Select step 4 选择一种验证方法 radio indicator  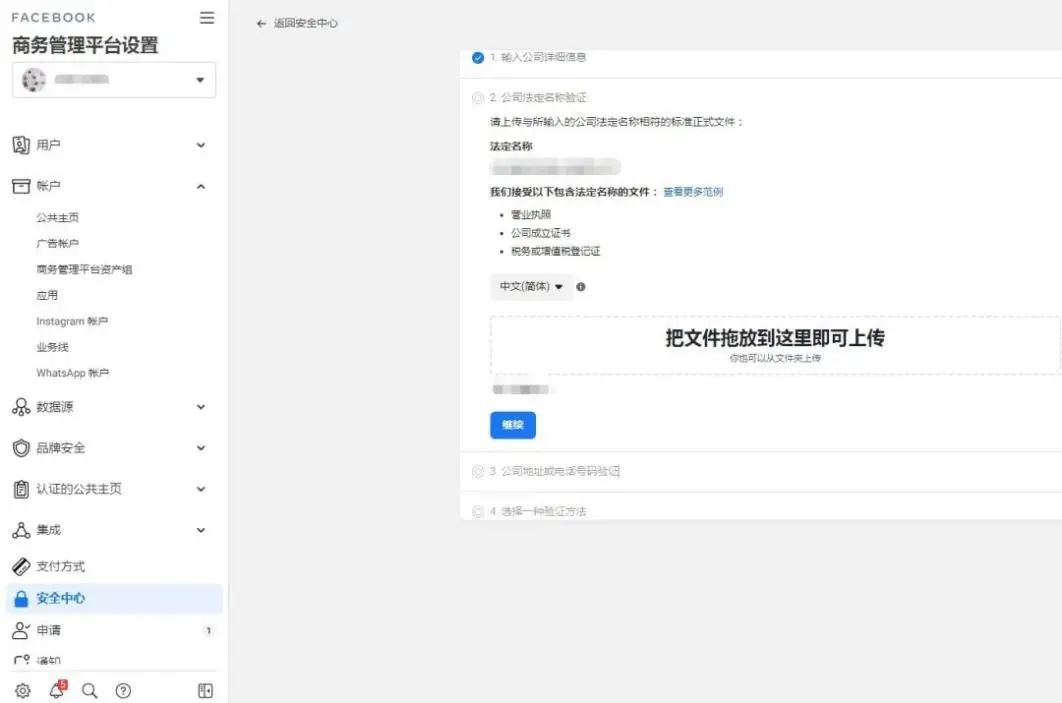[479, 510]
